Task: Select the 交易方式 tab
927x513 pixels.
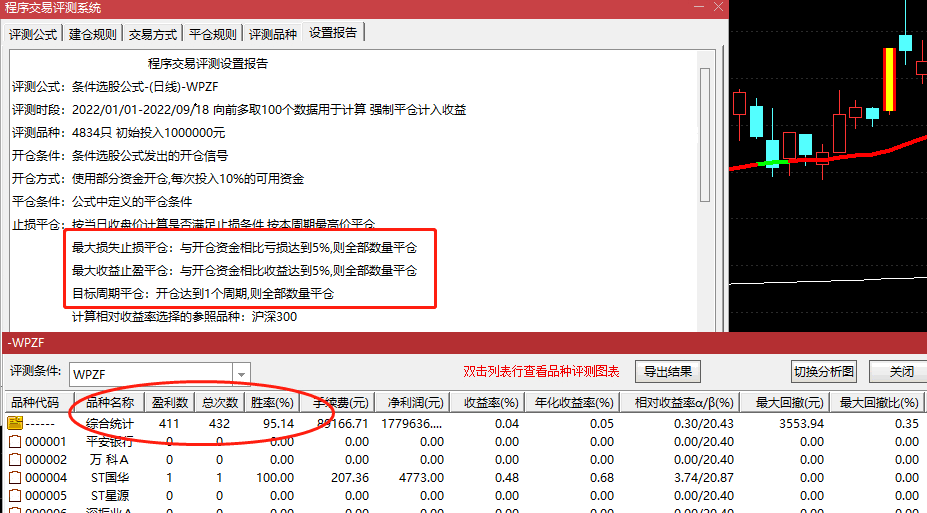Action: pos(153,34)
